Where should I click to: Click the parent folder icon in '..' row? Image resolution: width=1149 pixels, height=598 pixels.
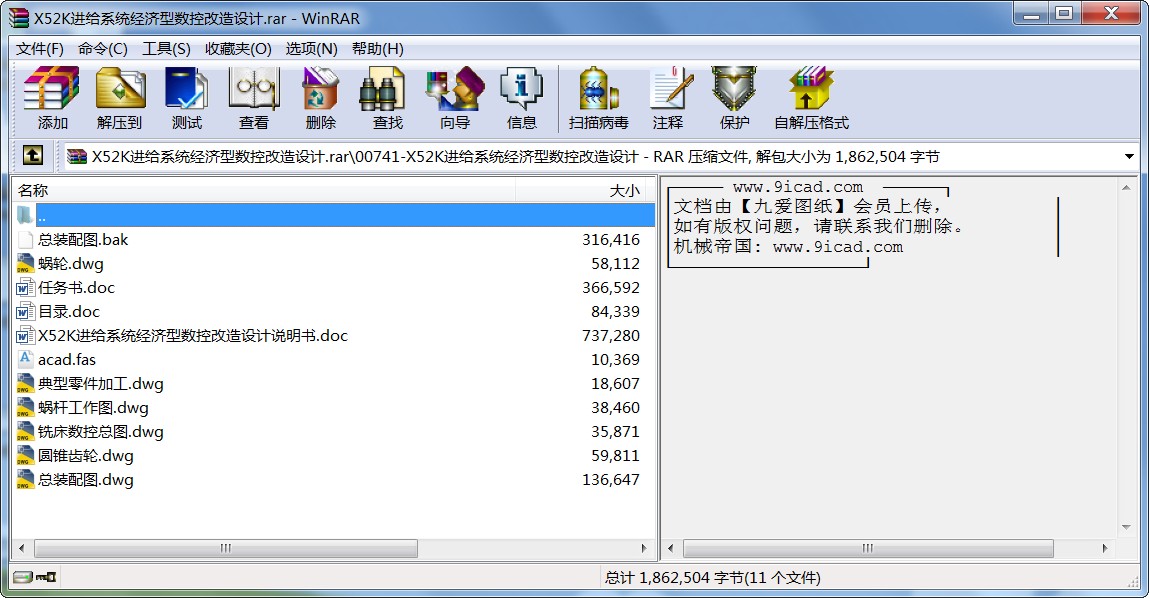(25, 215)
